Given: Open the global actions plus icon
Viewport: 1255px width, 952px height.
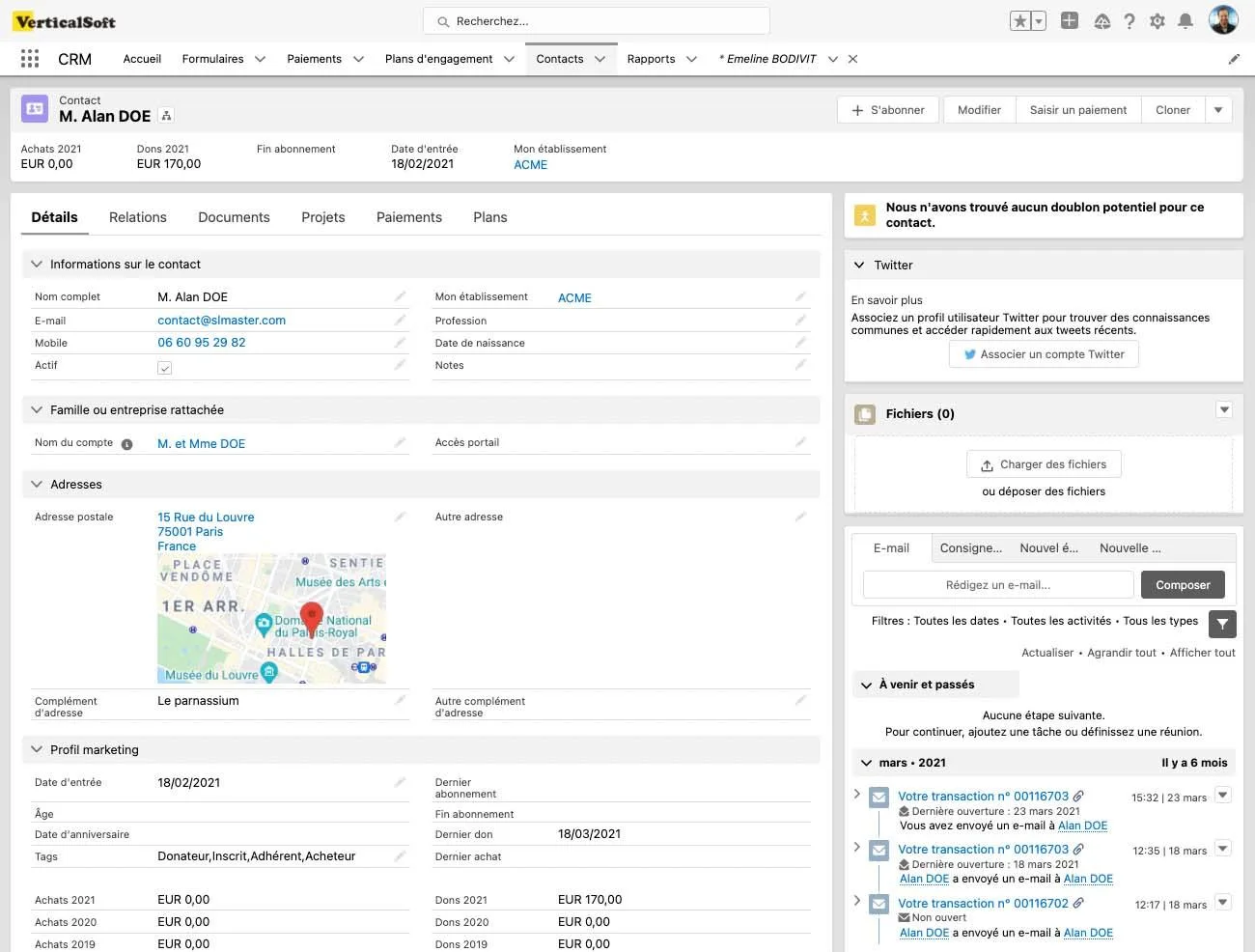Looking at the screenshot, I should 1069,20.
